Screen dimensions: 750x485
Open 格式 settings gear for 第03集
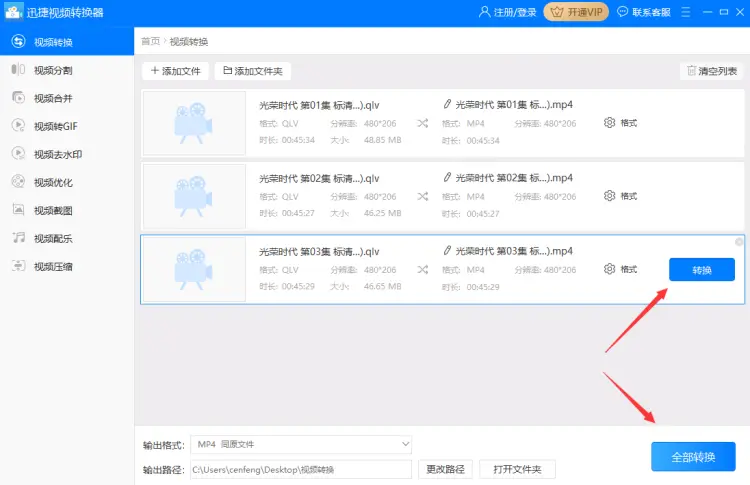pyautogui.click(x=609, y=269)
